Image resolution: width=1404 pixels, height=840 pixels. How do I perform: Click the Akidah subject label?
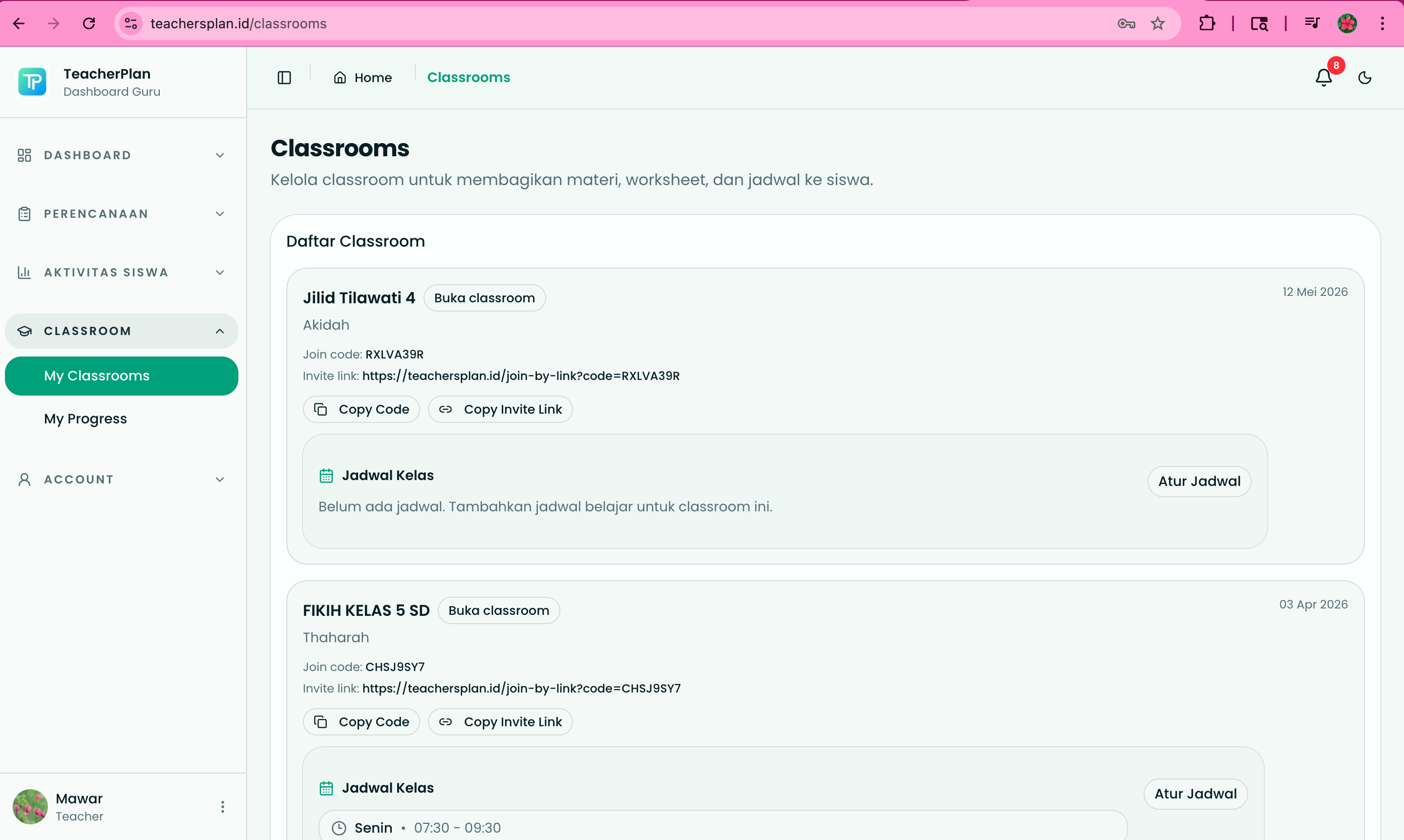326,325
